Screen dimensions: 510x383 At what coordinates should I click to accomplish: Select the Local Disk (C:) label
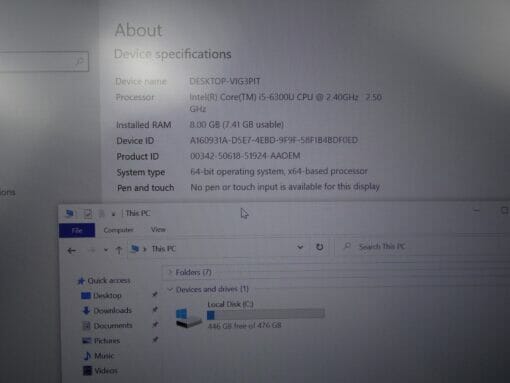(230, 304)
